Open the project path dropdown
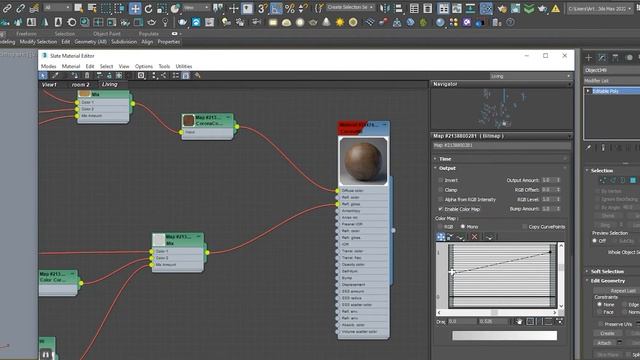 point(600,9)
